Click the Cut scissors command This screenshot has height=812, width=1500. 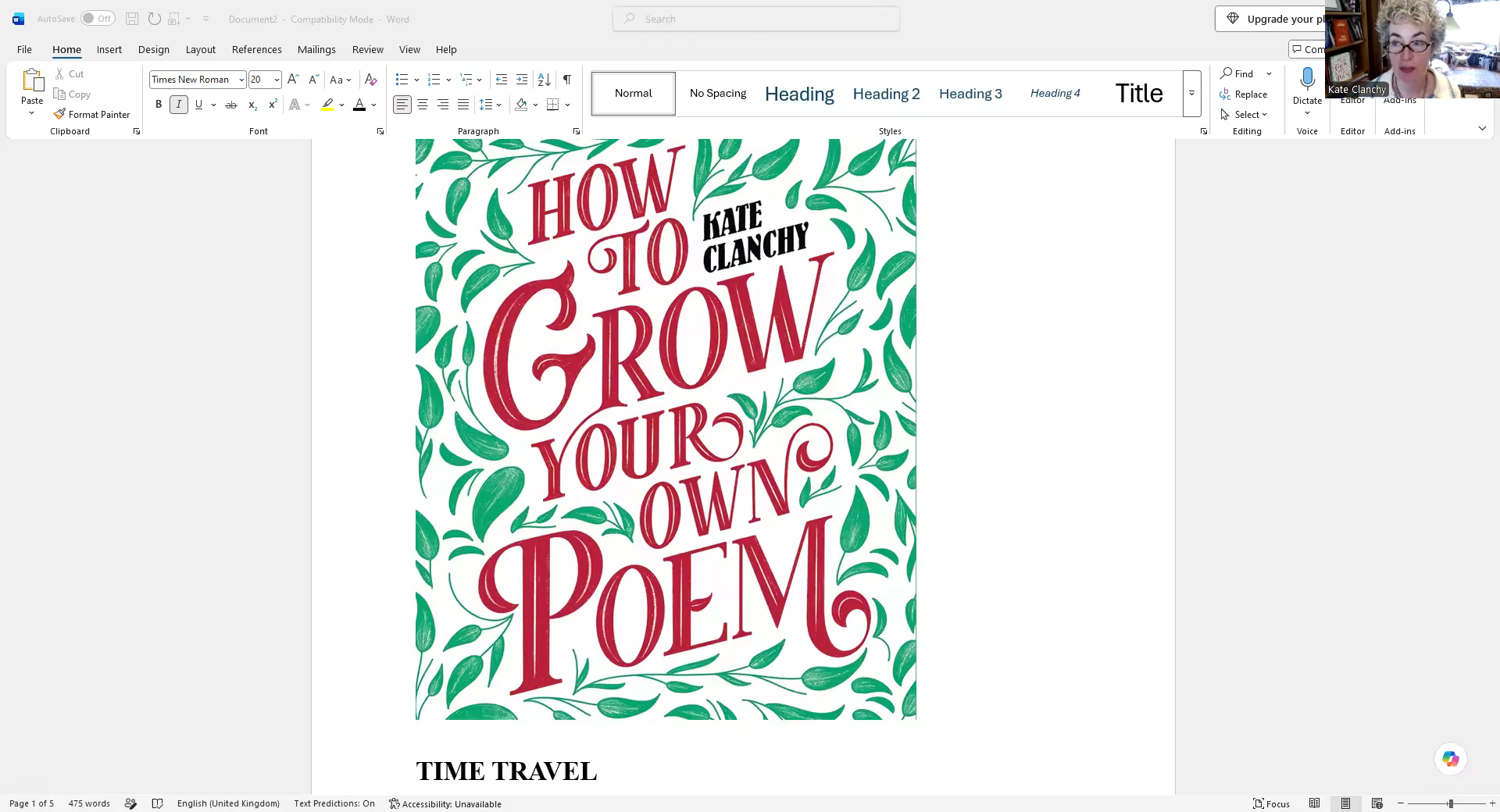click(69, 73)
